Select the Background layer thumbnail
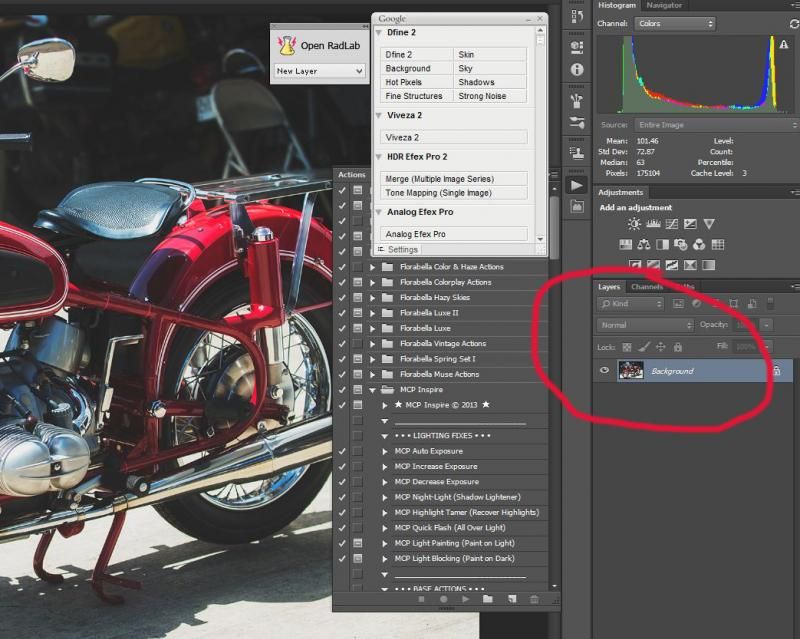 (x=630, y=371)
